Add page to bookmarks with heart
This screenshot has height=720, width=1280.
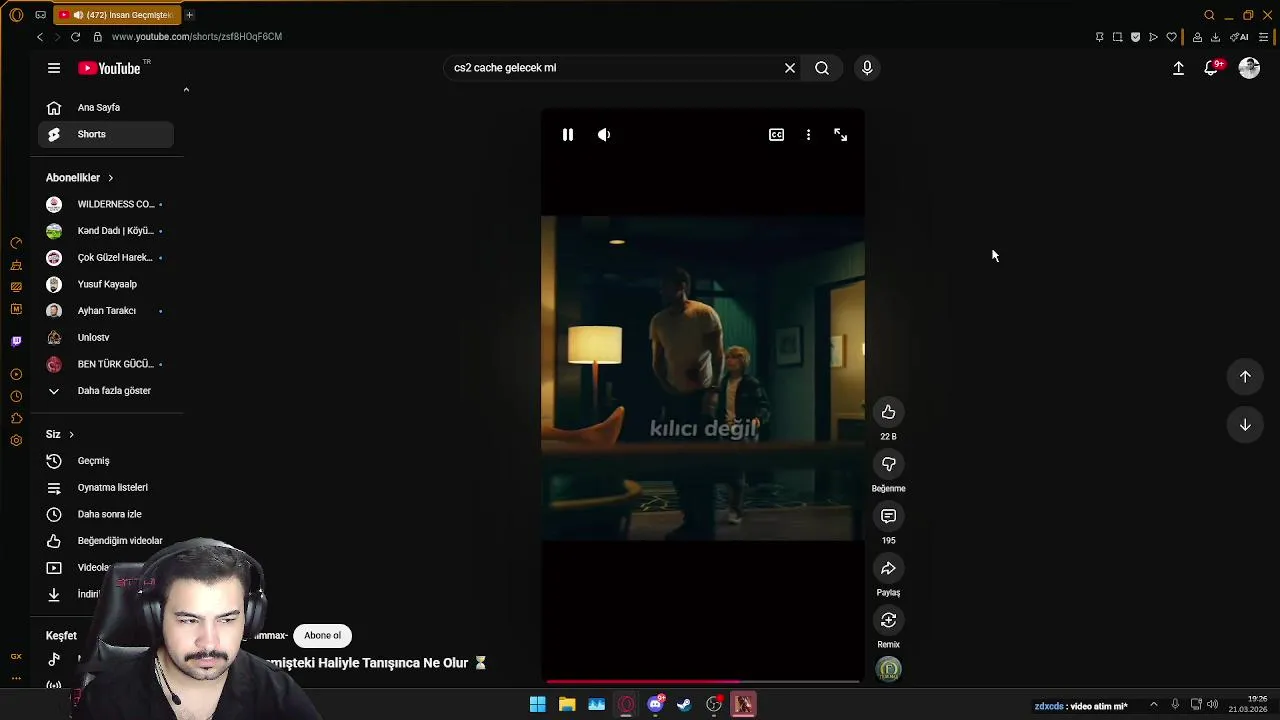[x=1171, y=37]
